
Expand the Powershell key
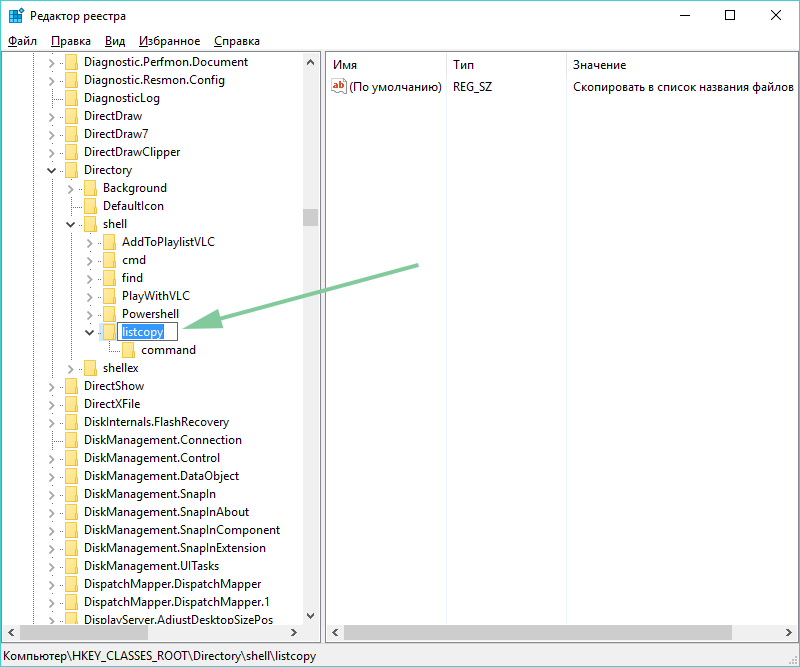click(x=89, y=315)
